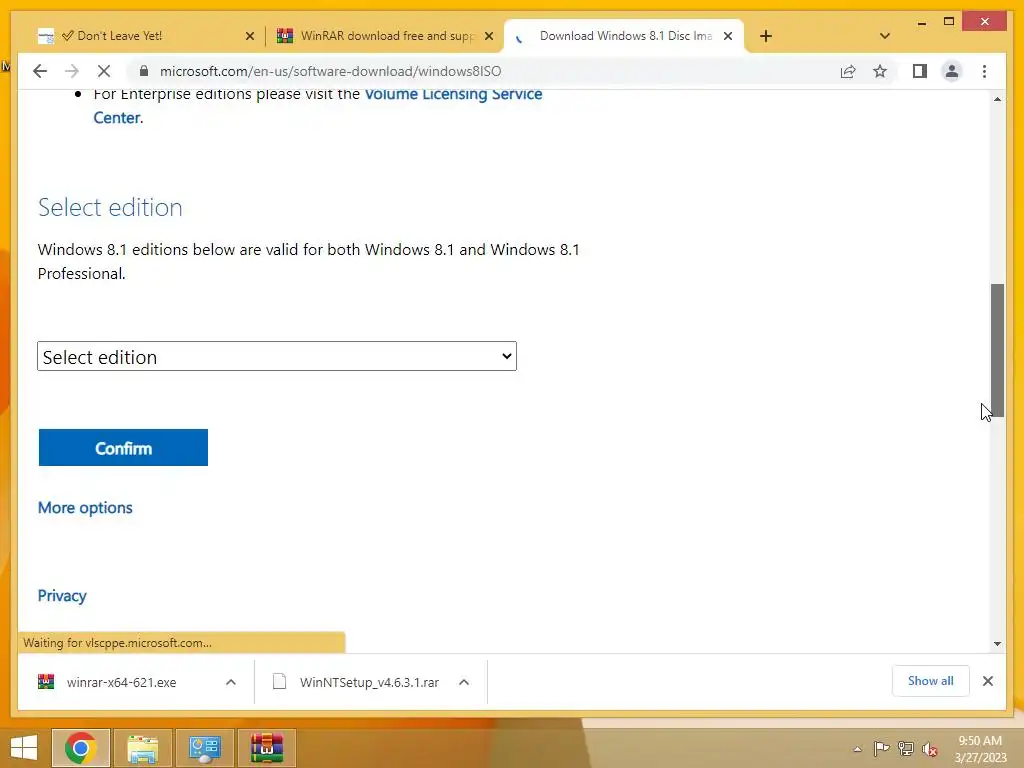The image size is (1024, 768).
Task: Open File Explorer from taskbar
Action: (142, 748)
